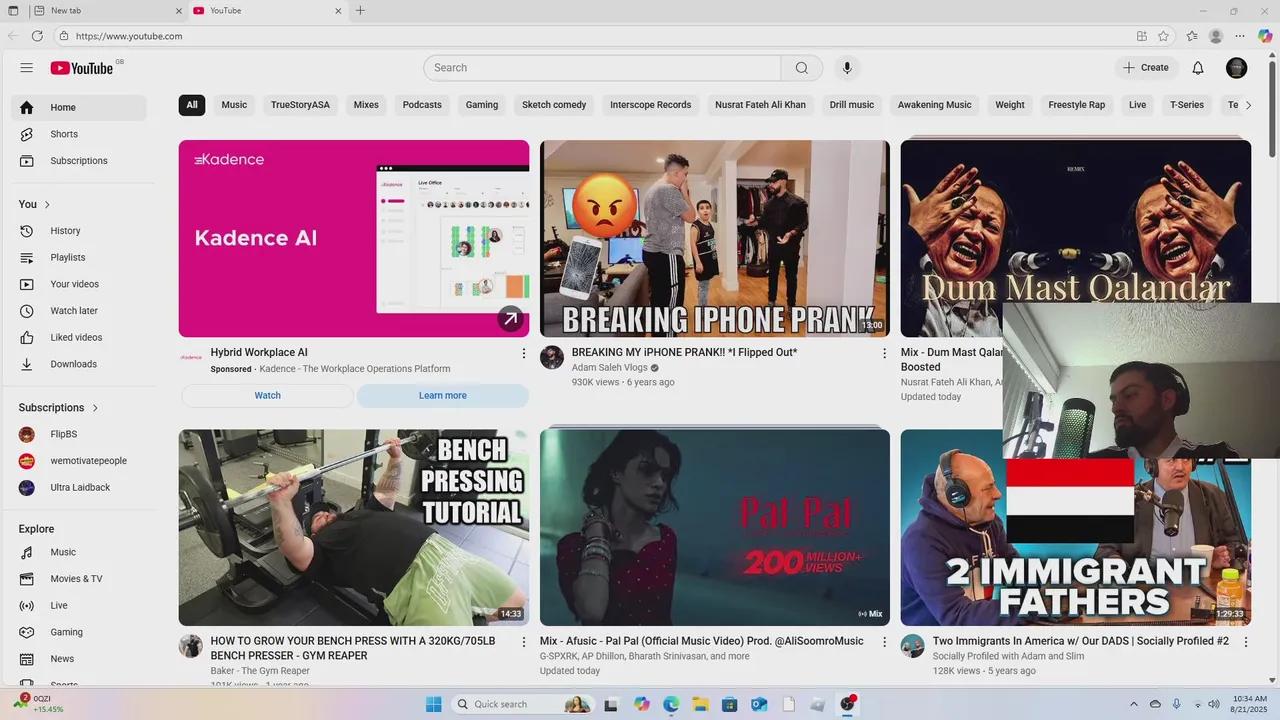Click Learn more on Kadence ad

(443, 396)
